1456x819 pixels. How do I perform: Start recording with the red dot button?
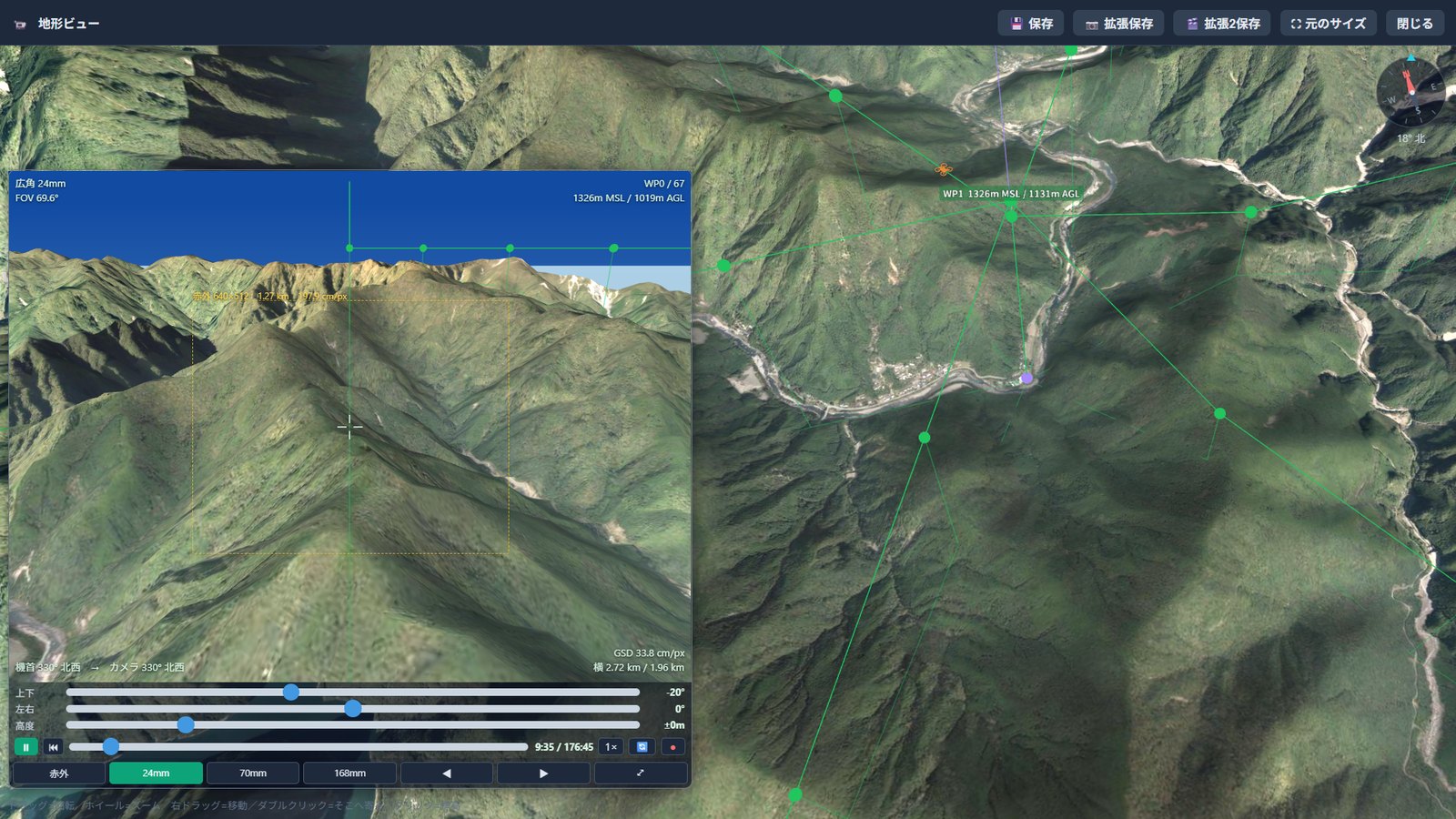(x=672, y=747)
